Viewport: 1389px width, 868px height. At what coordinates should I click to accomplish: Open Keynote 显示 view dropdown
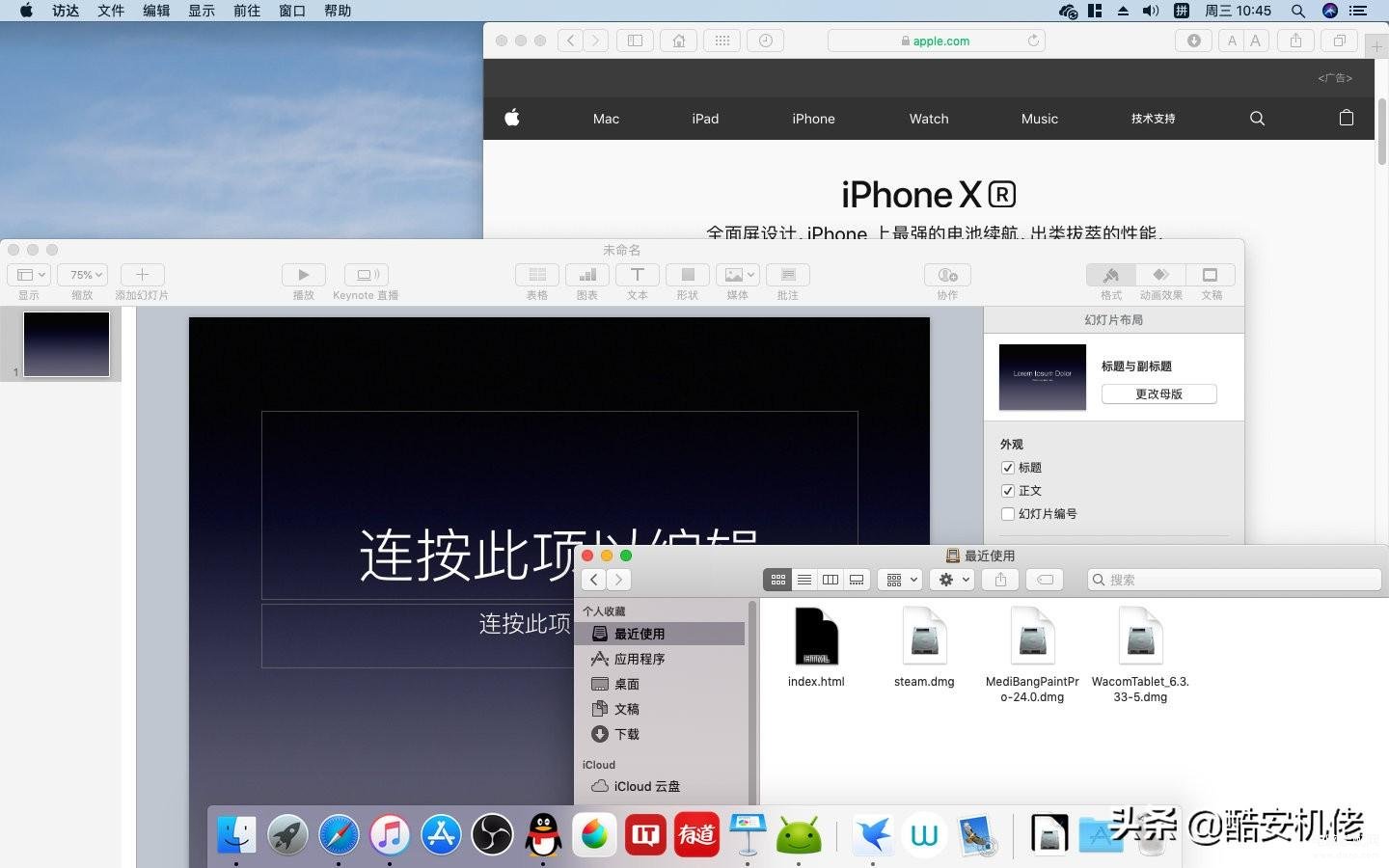[29, 275]
